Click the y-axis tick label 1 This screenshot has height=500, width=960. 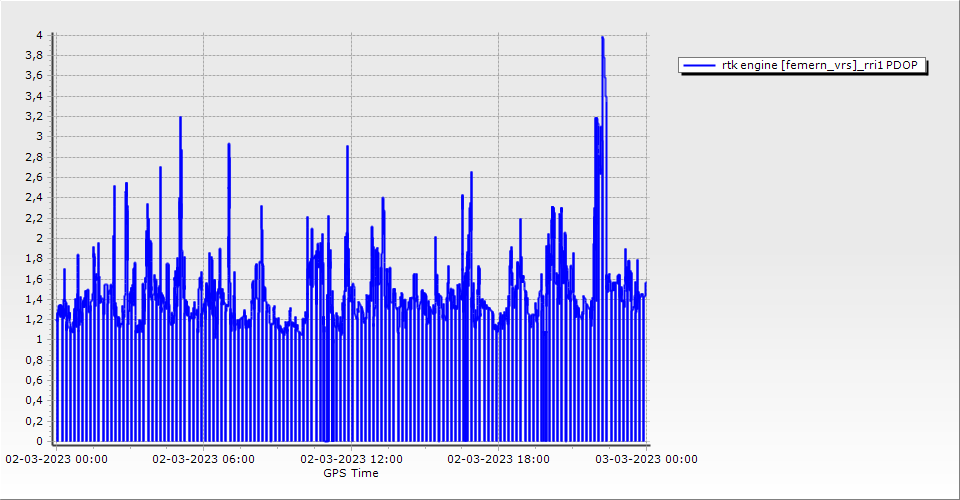pyautogui.click(x=39, y=339)
